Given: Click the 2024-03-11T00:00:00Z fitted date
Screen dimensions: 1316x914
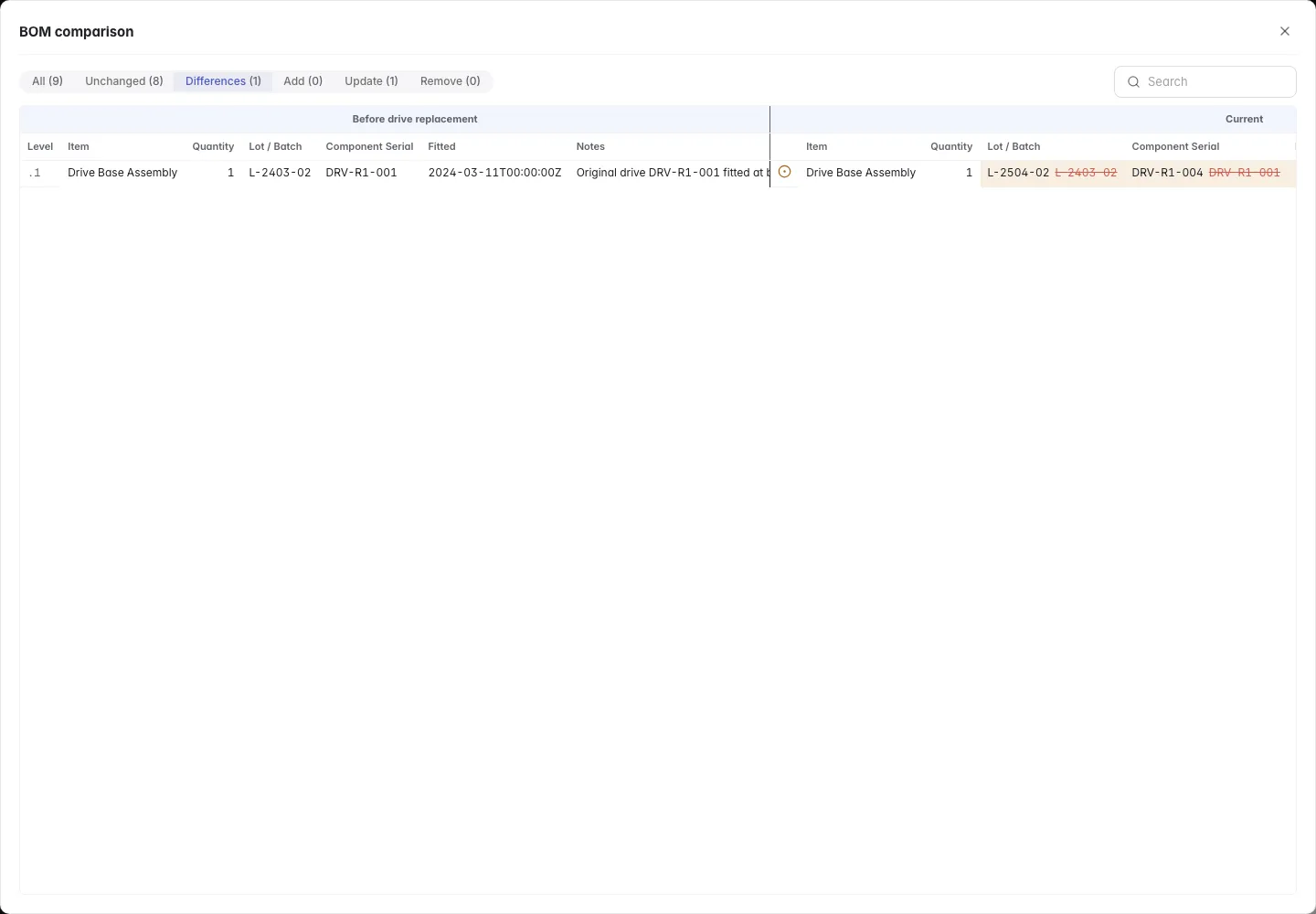Looking at the screenshot, I should coord(494,173).
